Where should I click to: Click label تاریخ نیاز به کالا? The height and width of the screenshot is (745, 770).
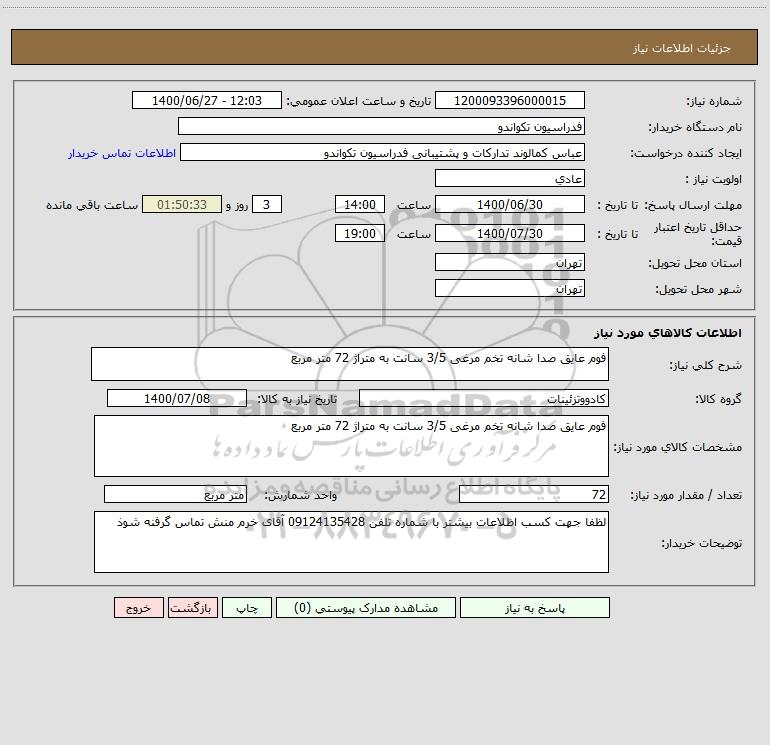tap(297, 399)
